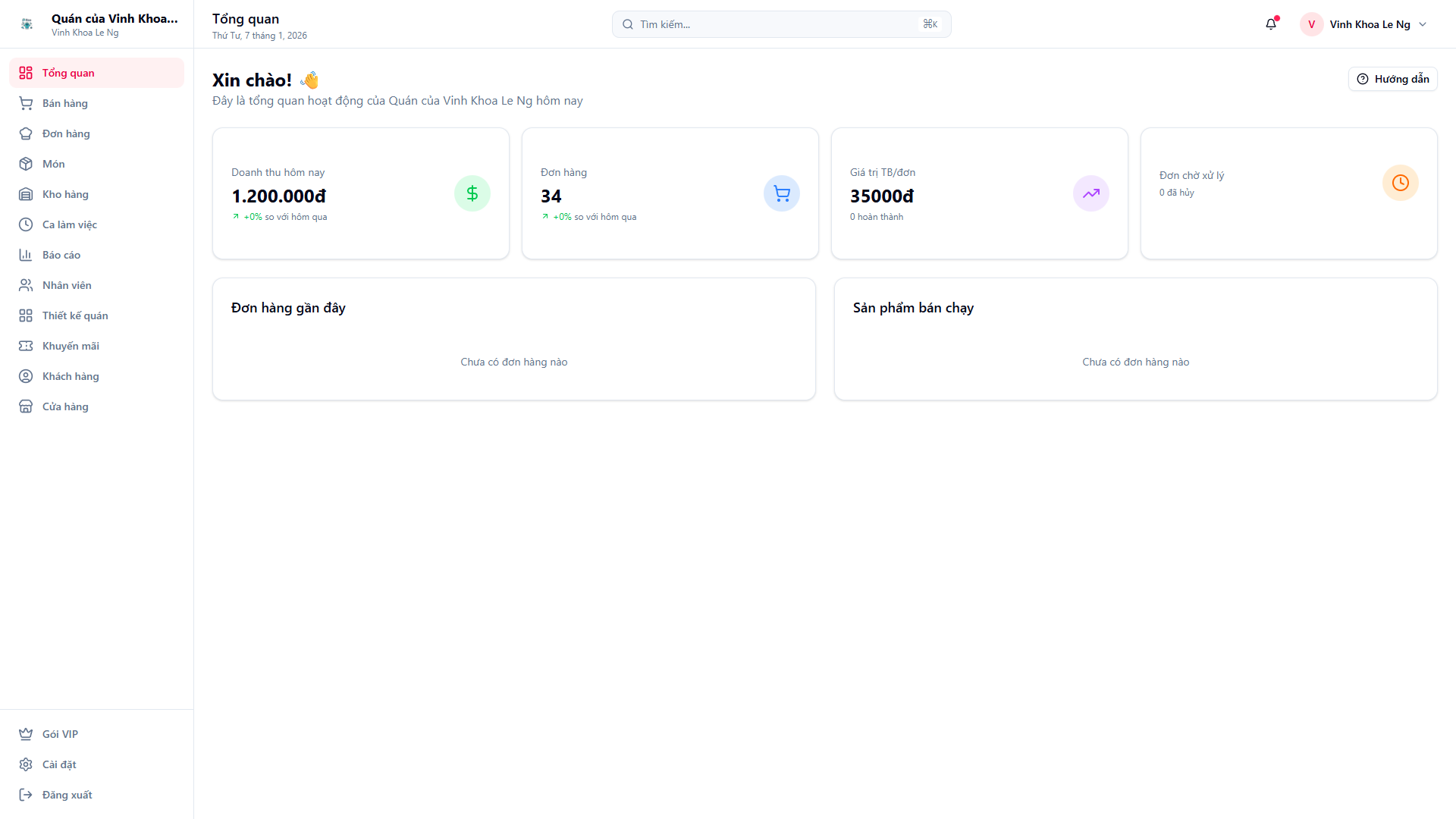Open the Đơn hàng section
1456x819 pixels.
coord(65,133)
